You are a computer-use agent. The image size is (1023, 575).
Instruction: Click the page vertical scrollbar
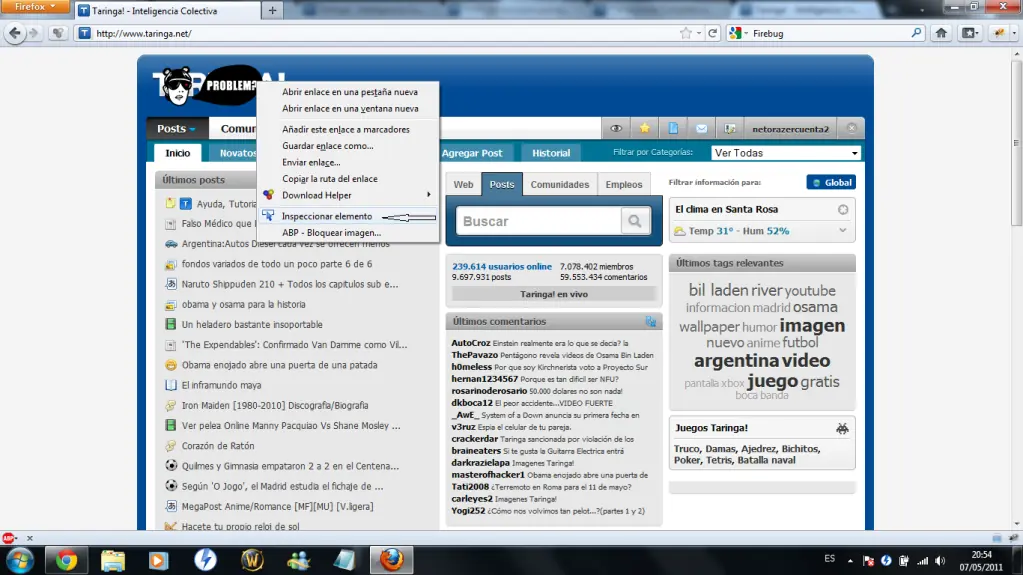click(1016, 143)
